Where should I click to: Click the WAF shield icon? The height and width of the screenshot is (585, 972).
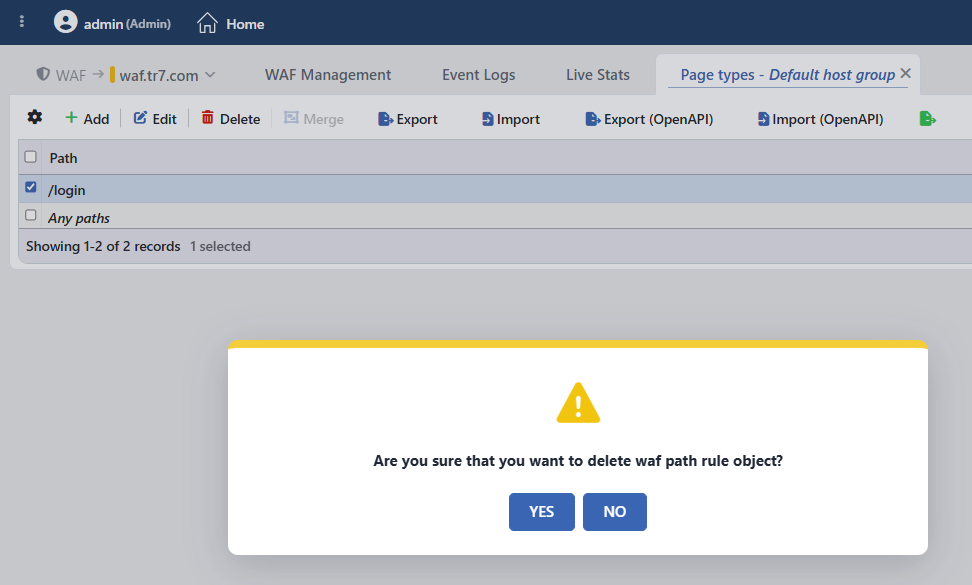(x=43, y=74)
